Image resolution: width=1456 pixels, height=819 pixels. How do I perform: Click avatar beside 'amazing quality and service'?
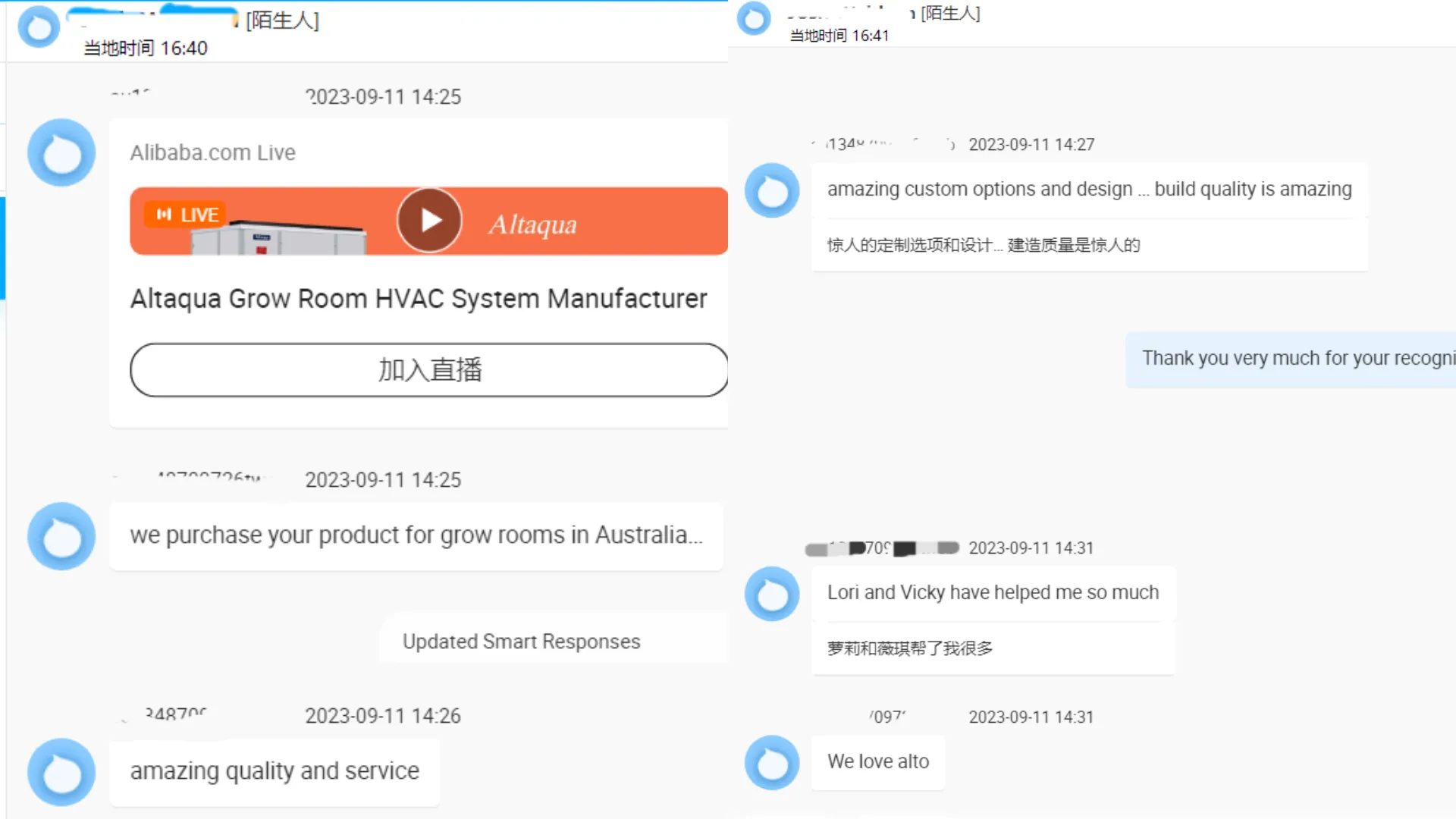61,772
